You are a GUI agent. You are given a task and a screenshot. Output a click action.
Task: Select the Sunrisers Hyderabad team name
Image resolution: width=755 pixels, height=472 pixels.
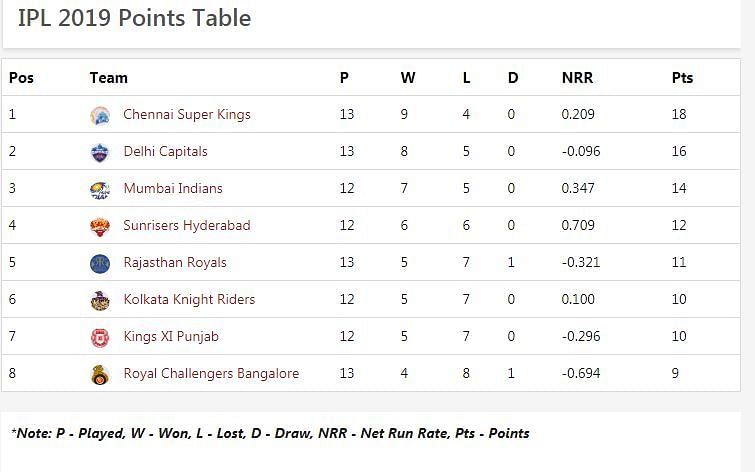[x=186, y=226]
